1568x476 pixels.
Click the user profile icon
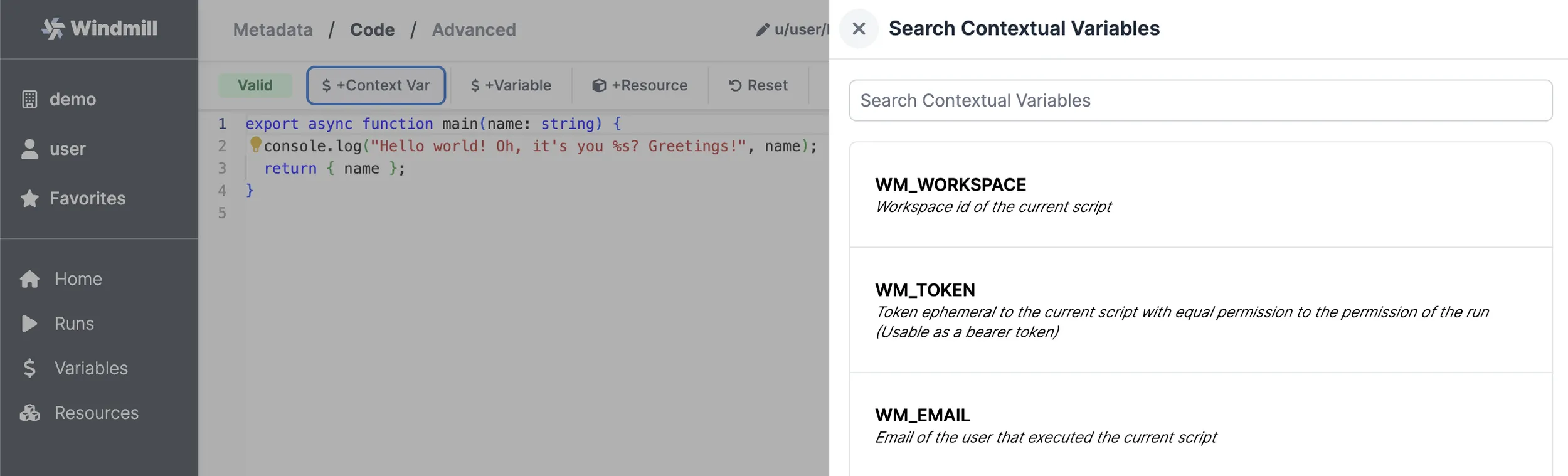[29, 149]
